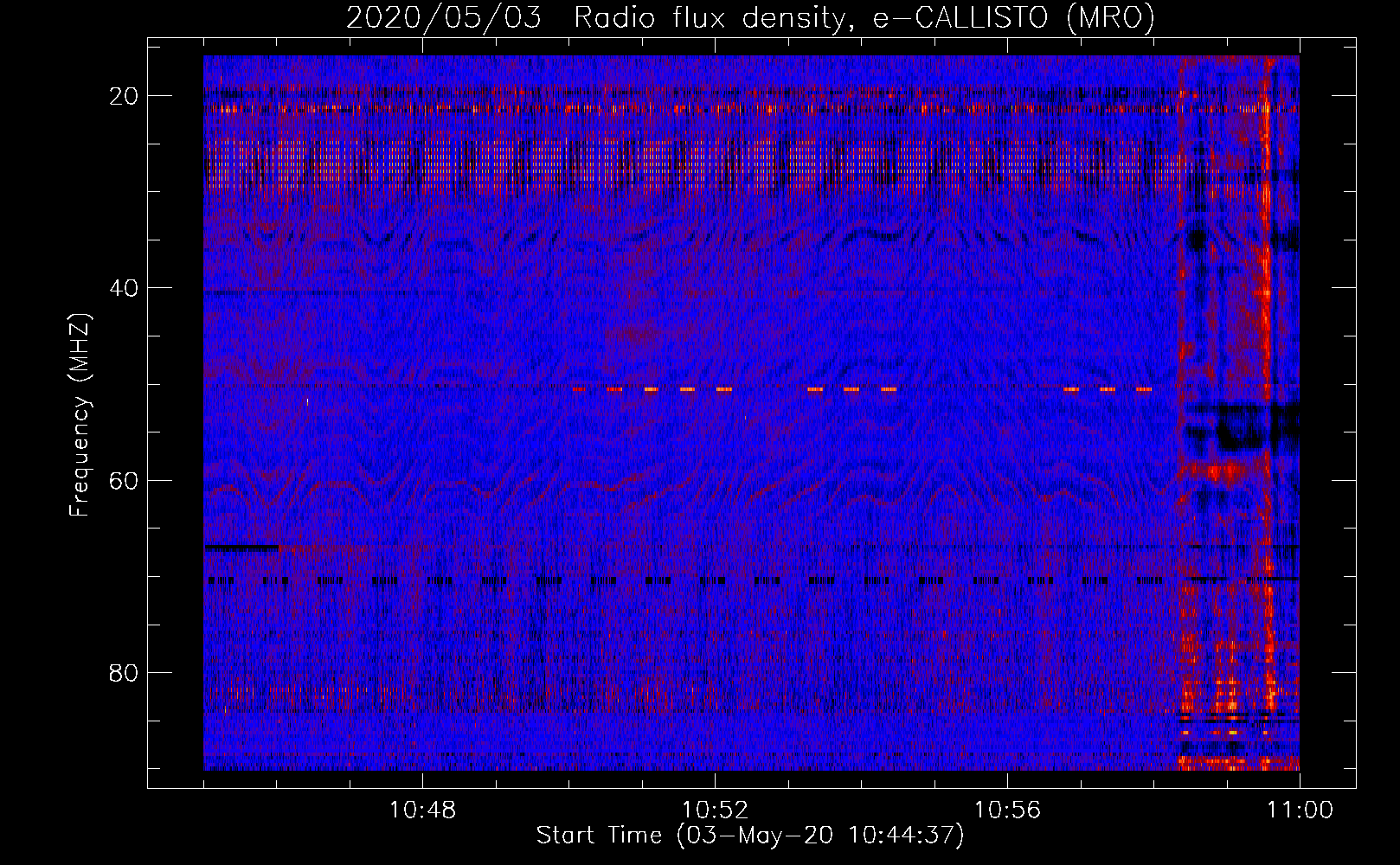Click the "11:00" time tick label
Viewport: 1400px width, 865px height.
pyautogui.click(x=1300, y=811)
